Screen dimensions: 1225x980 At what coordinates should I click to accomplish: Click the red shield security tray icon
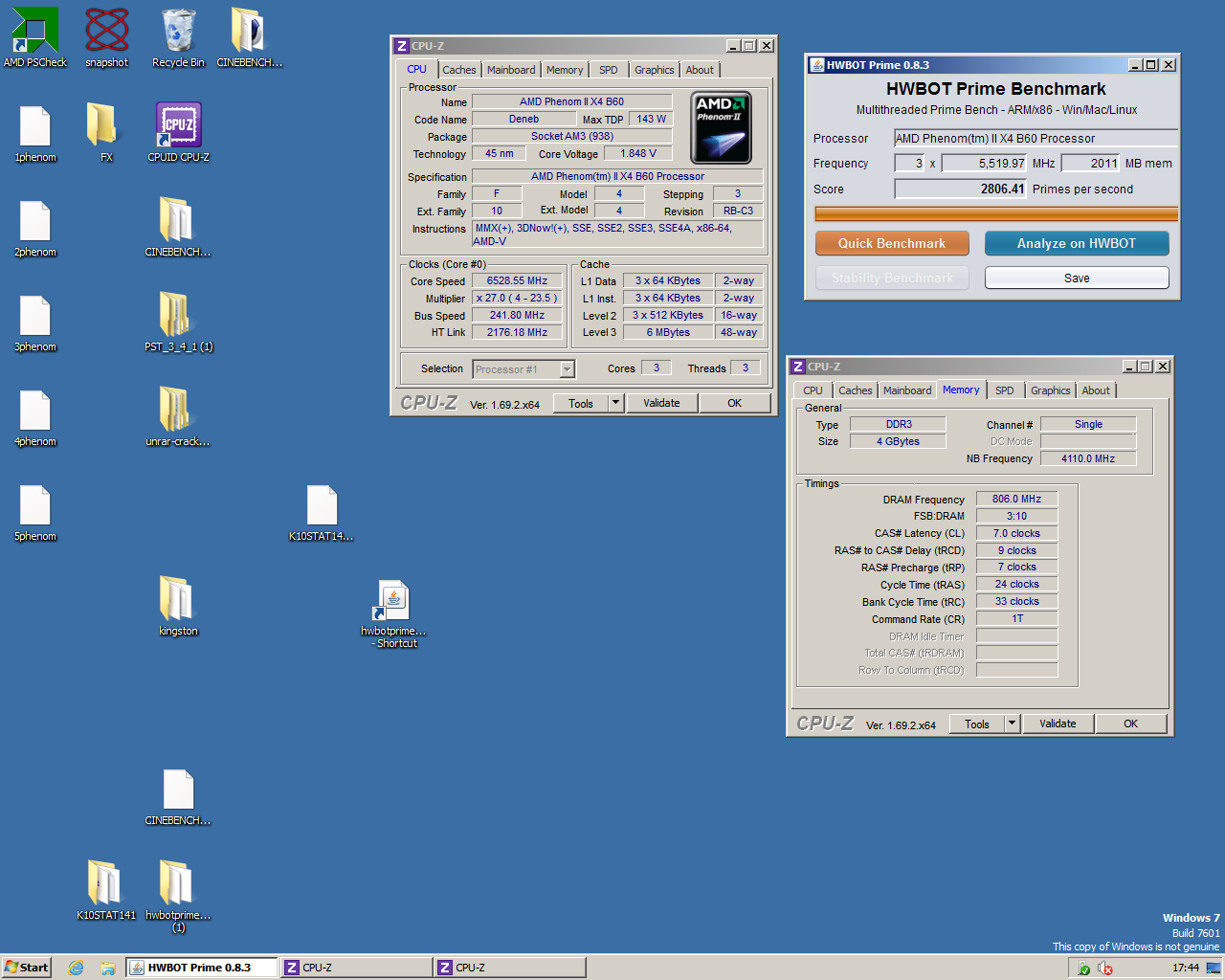click(x=1105, y=968)
